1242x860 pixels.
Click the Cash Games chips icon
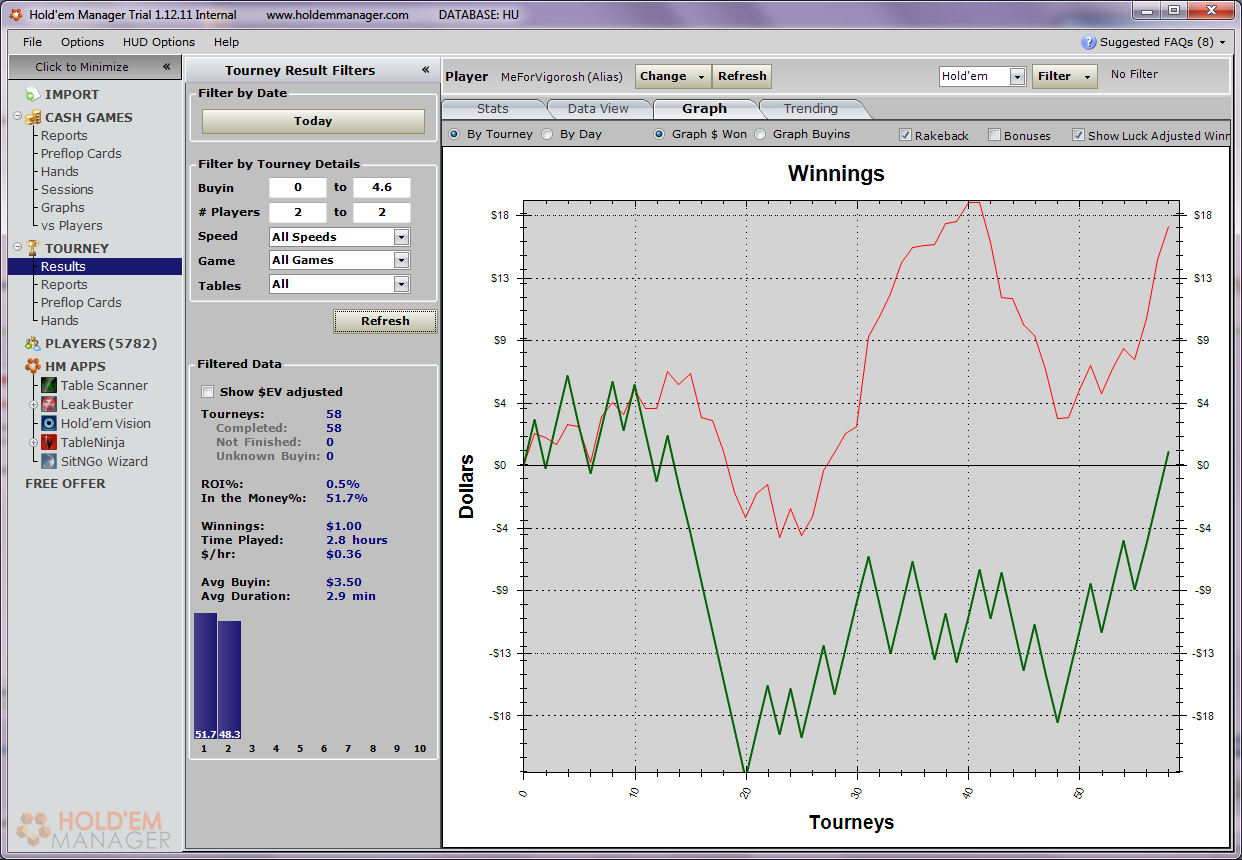pos(32,117)
